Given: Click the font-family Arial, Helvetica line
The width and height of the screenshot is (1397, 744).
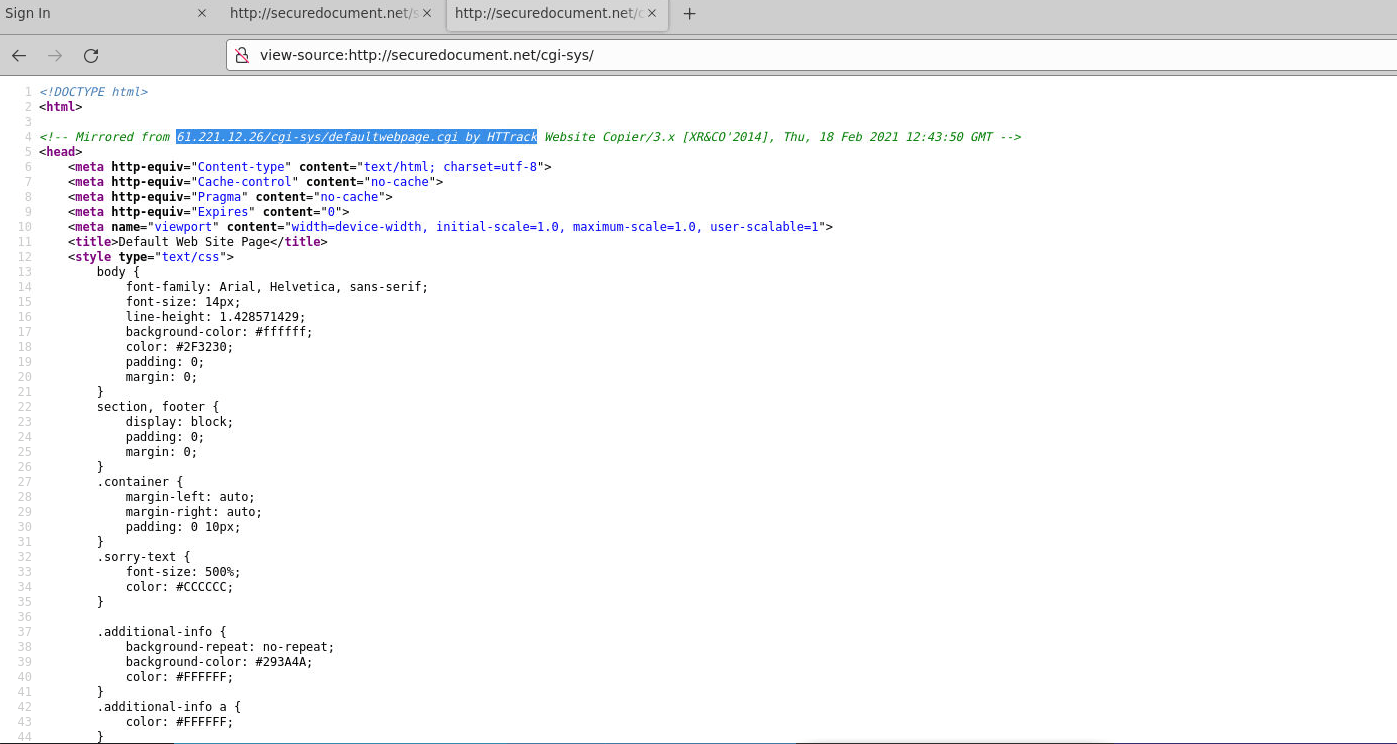Looking at the screenshot, I should [277, 287].
